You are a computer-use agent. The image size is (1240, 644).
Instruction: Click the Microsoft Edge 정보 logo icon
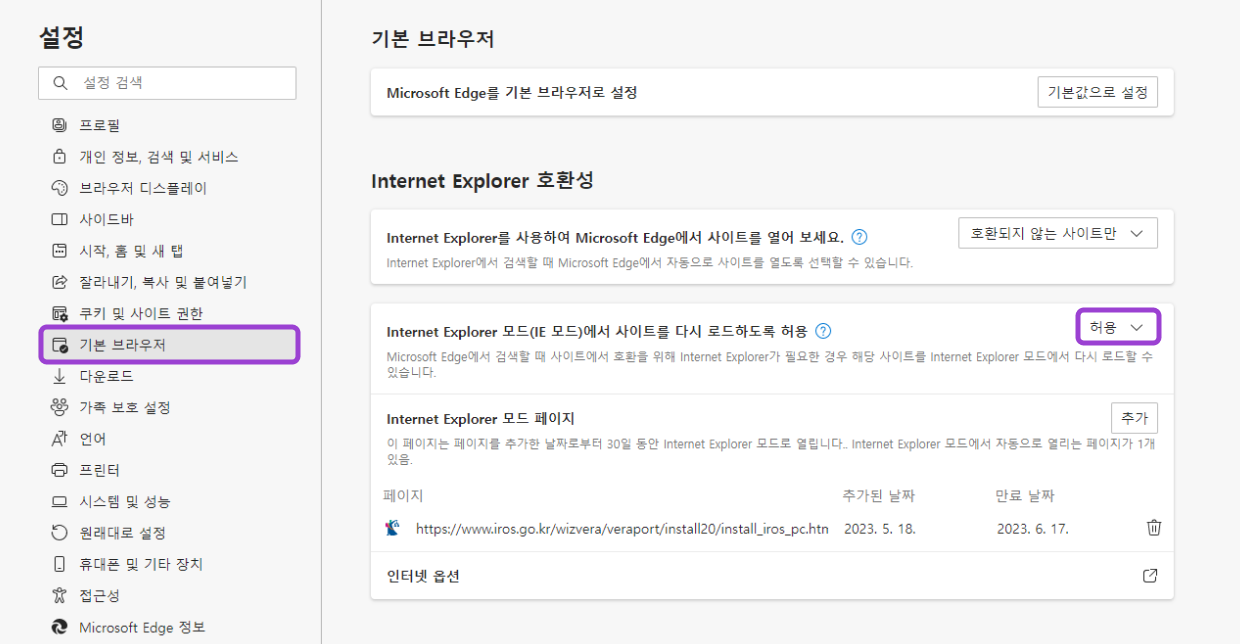click(59, 627)
